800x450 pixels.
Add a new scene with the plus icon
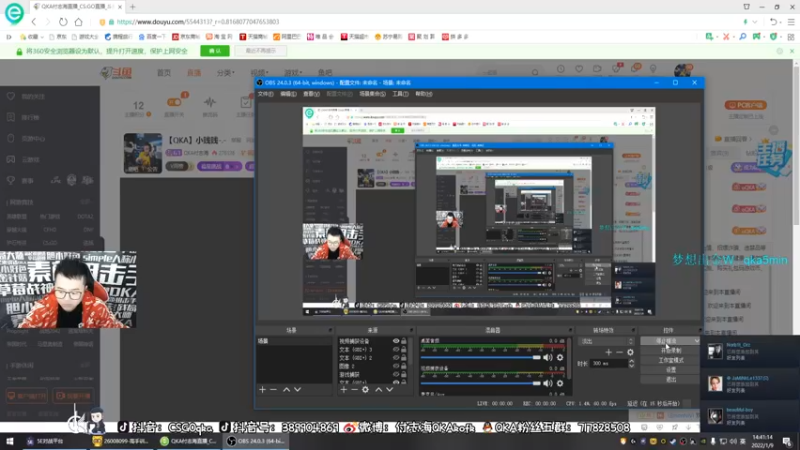point(262,389)
